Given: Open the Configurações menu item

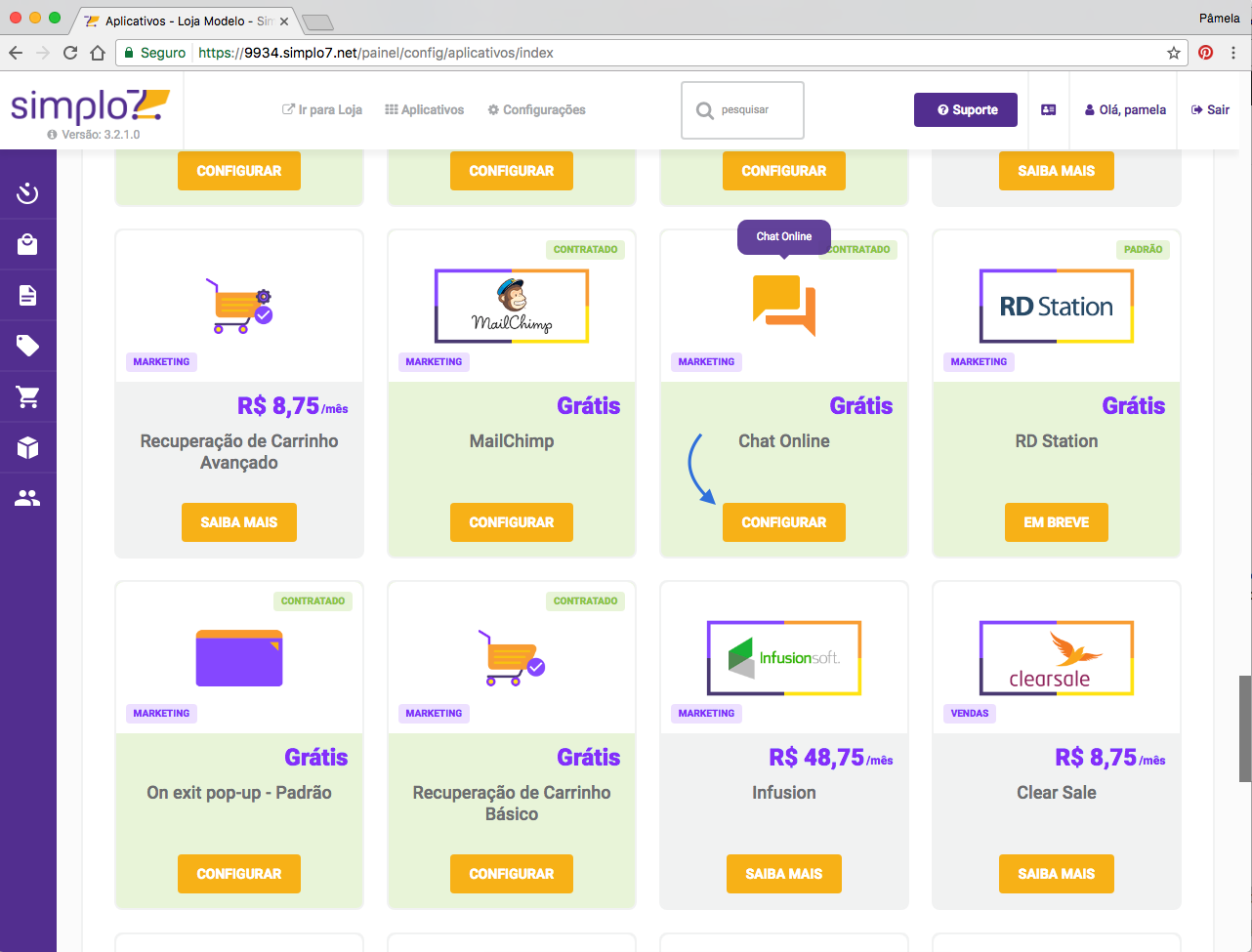Looking at the screenshot, I should [x=537, y=109].
